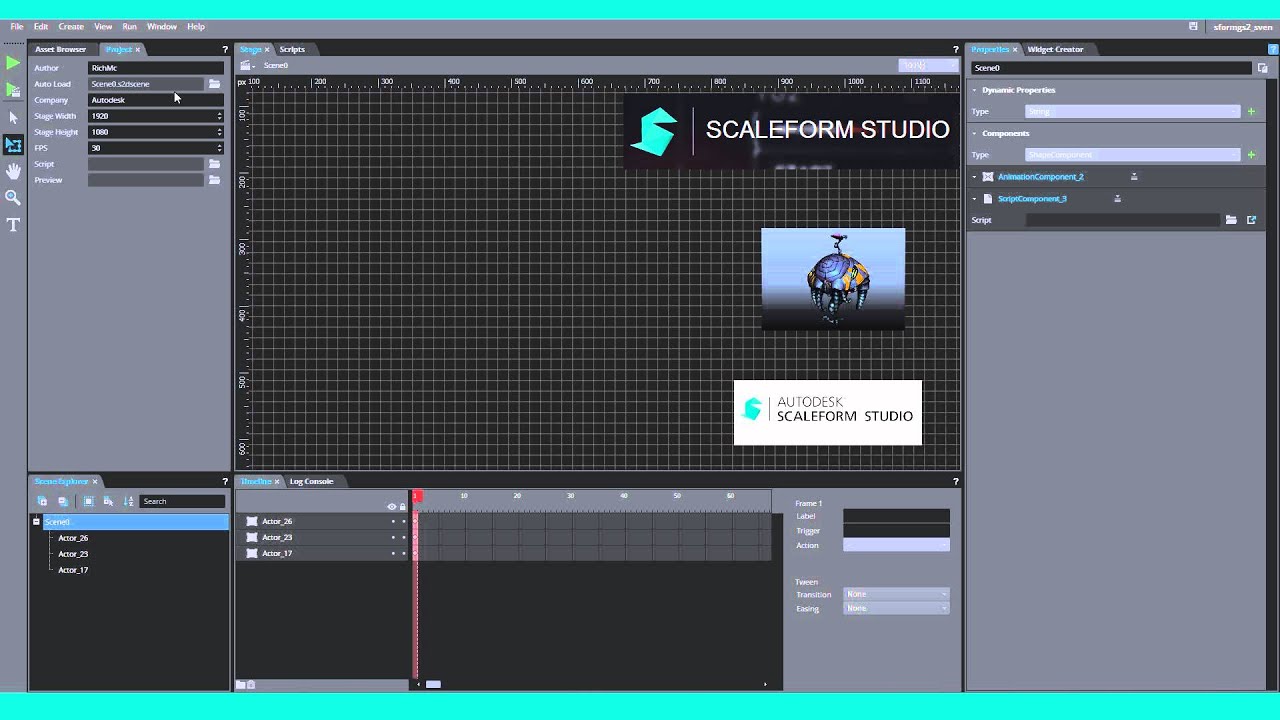Toggle lock dot for Actor_23 timeline layer
1280x720 pixels.
pos(404,538)
